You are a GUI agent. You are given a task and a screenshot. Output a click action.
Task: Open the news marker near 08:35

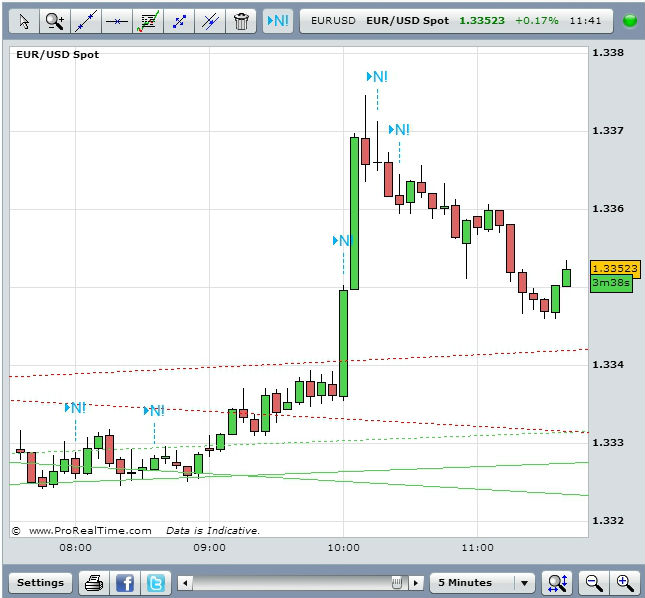click(154, 410)
